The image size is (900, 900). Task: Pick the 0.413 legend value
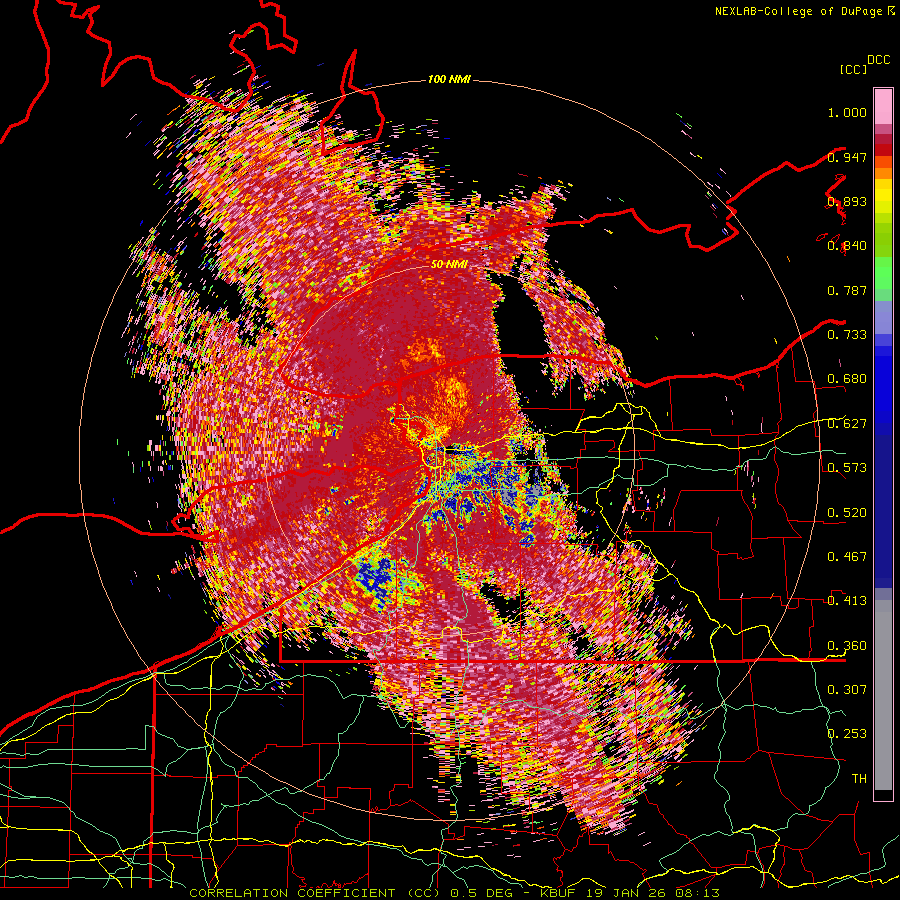847,601
